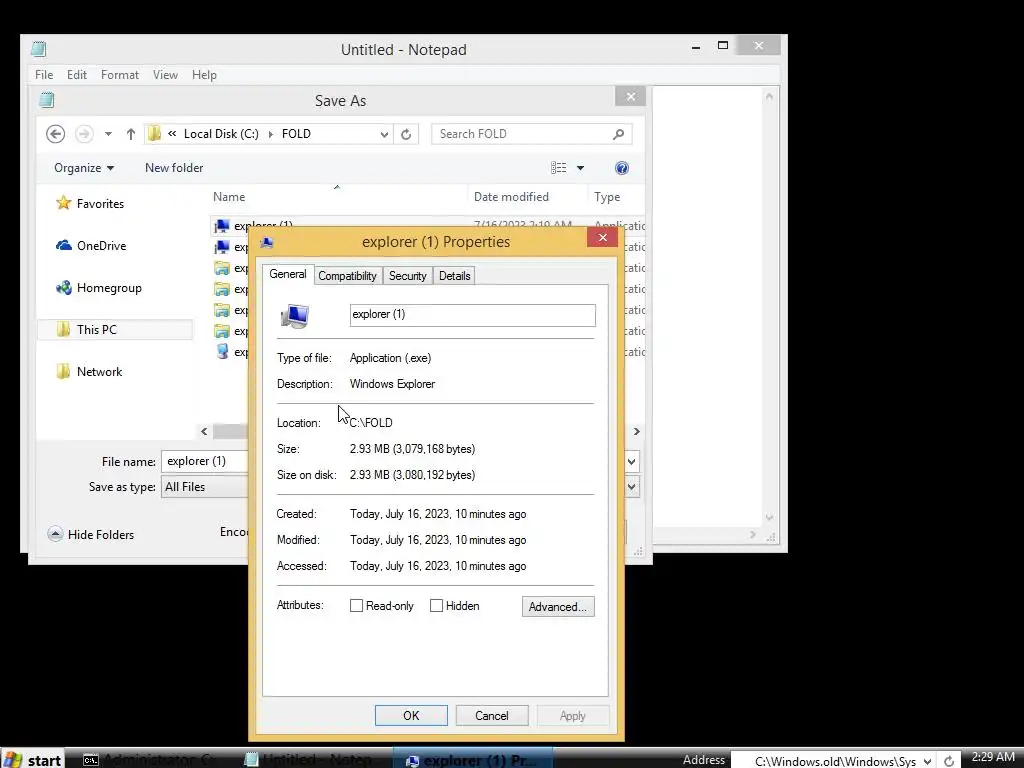
Task: Click the Hide Folders toggle
Action: pyautogui.click(x=91, y=534)
